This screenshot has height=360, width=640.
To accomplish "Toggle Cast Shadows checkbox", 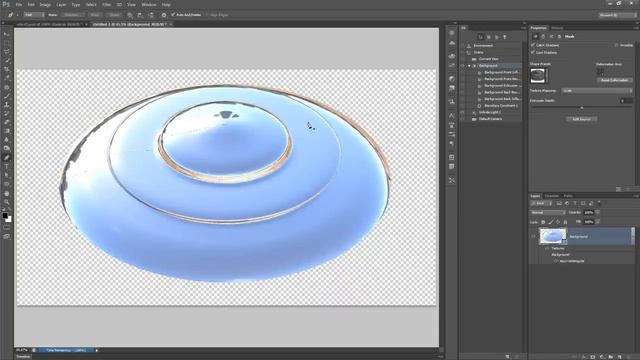I will 533,52.
